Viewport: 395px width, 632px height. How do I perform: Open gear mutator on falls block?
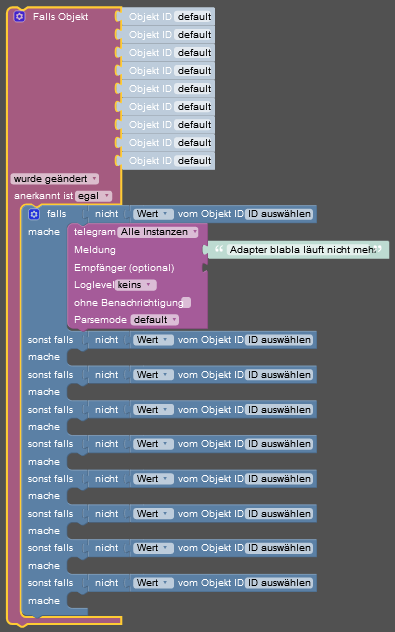34,214
